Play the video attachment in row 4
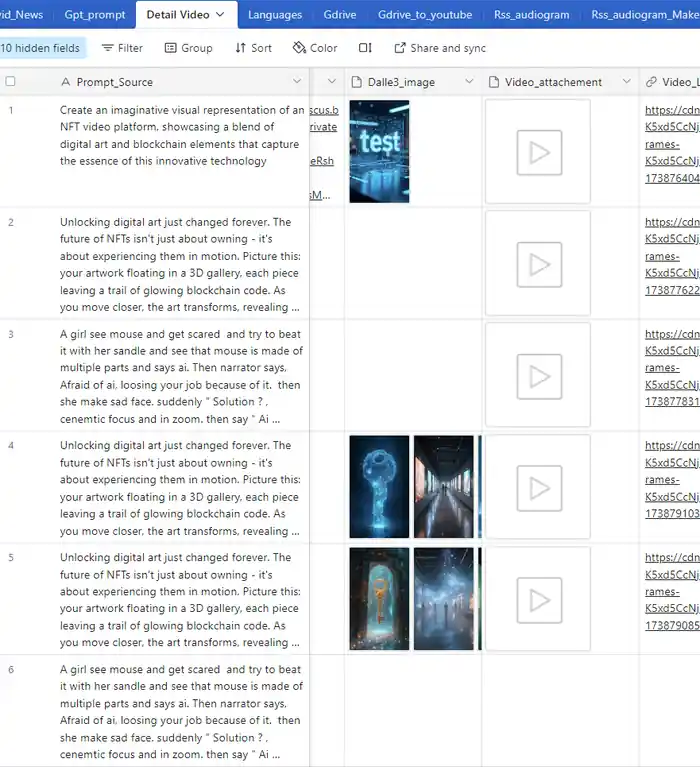700x767 pixels. click(539, 488)
